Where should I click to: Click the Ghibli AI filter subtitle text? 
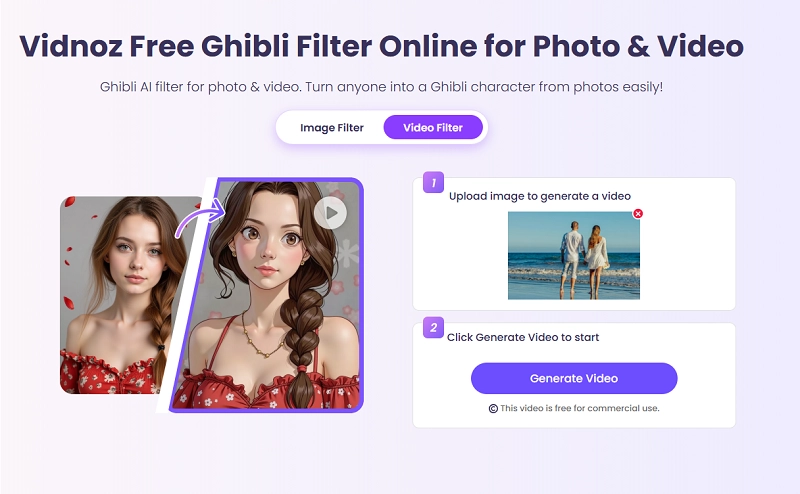[x=381, y=87]
